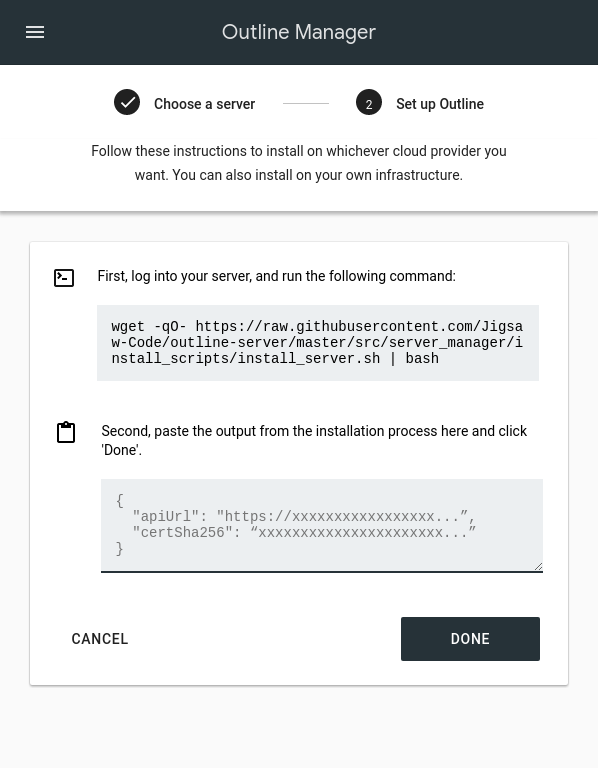Click the "First, log into your server" instruction
Screen dimensions: 598x768
click(x=276, y=276)
